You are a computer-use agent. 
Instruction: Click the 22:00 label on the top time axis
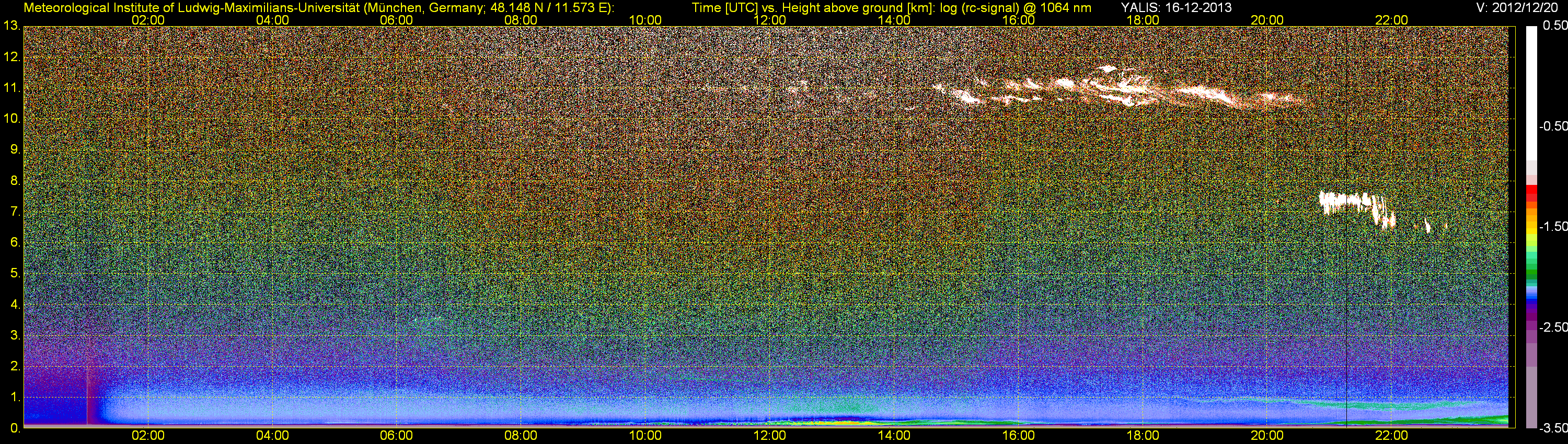1391,20
